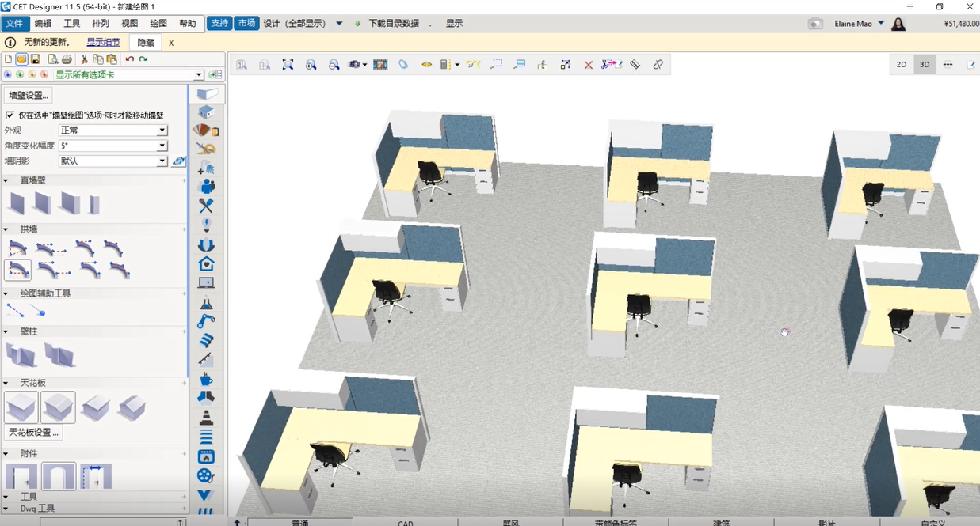Click the save disk icon
The height and width of the screenshot is (526, 980).
pyautogui.click(x=36, y=59)
